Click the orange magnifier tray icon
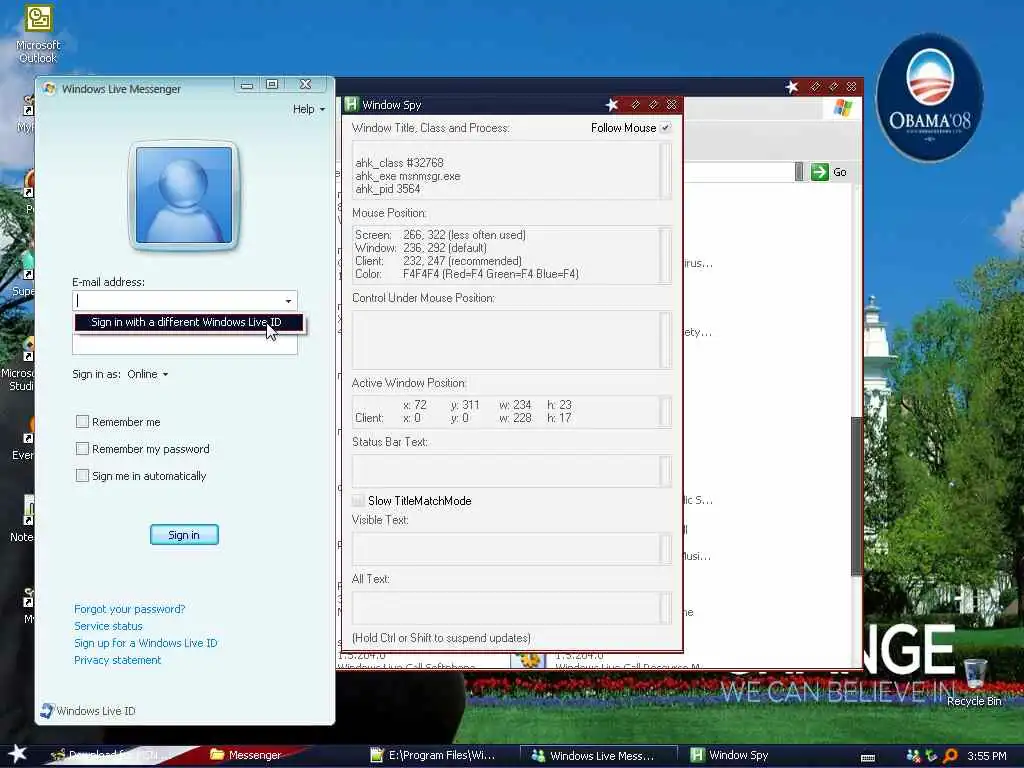This screenshot has height=768, width=1024. coord(950,756)
